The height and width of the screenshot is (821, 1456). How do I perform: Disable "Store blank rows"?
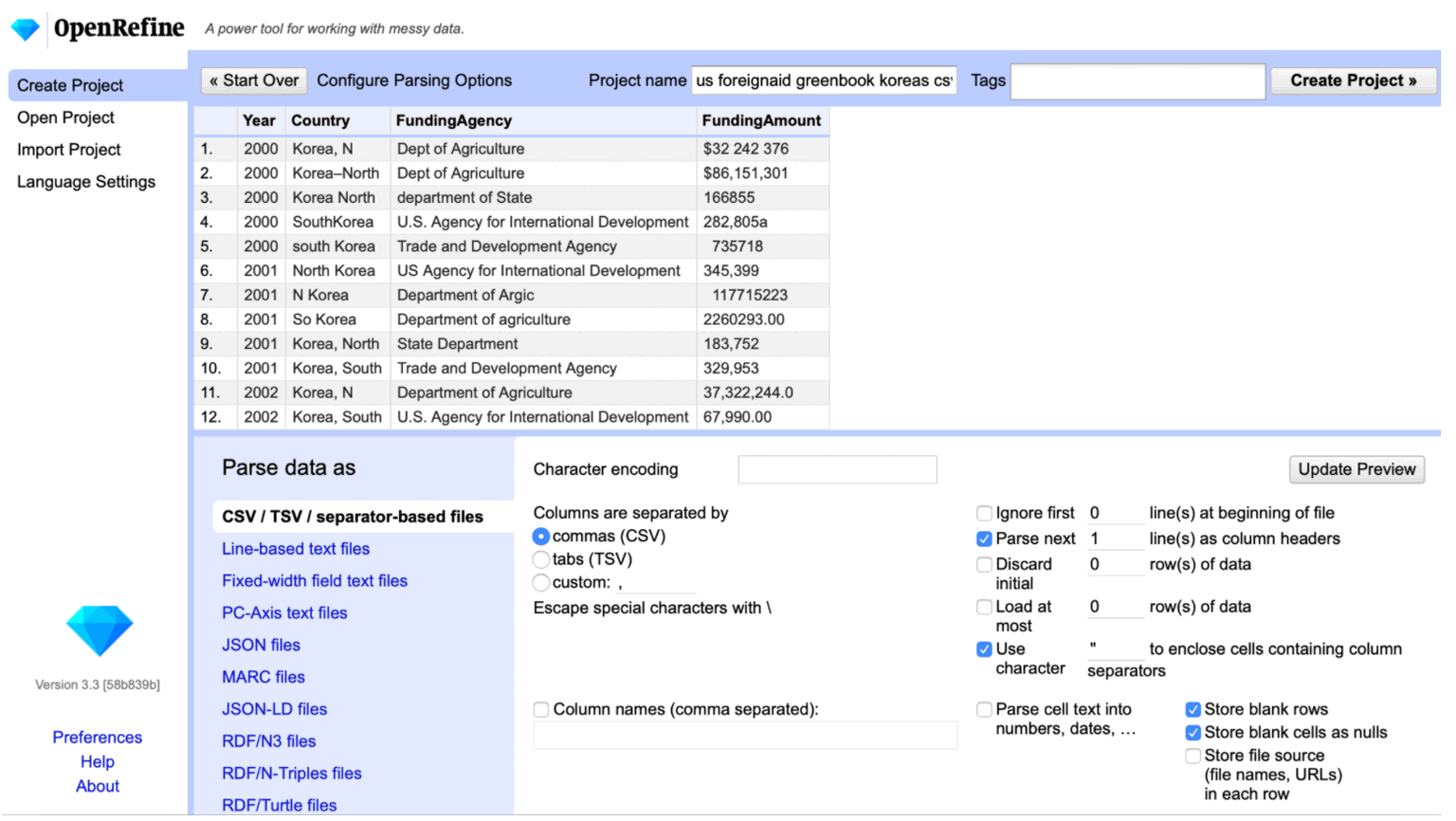point(1192,709)
